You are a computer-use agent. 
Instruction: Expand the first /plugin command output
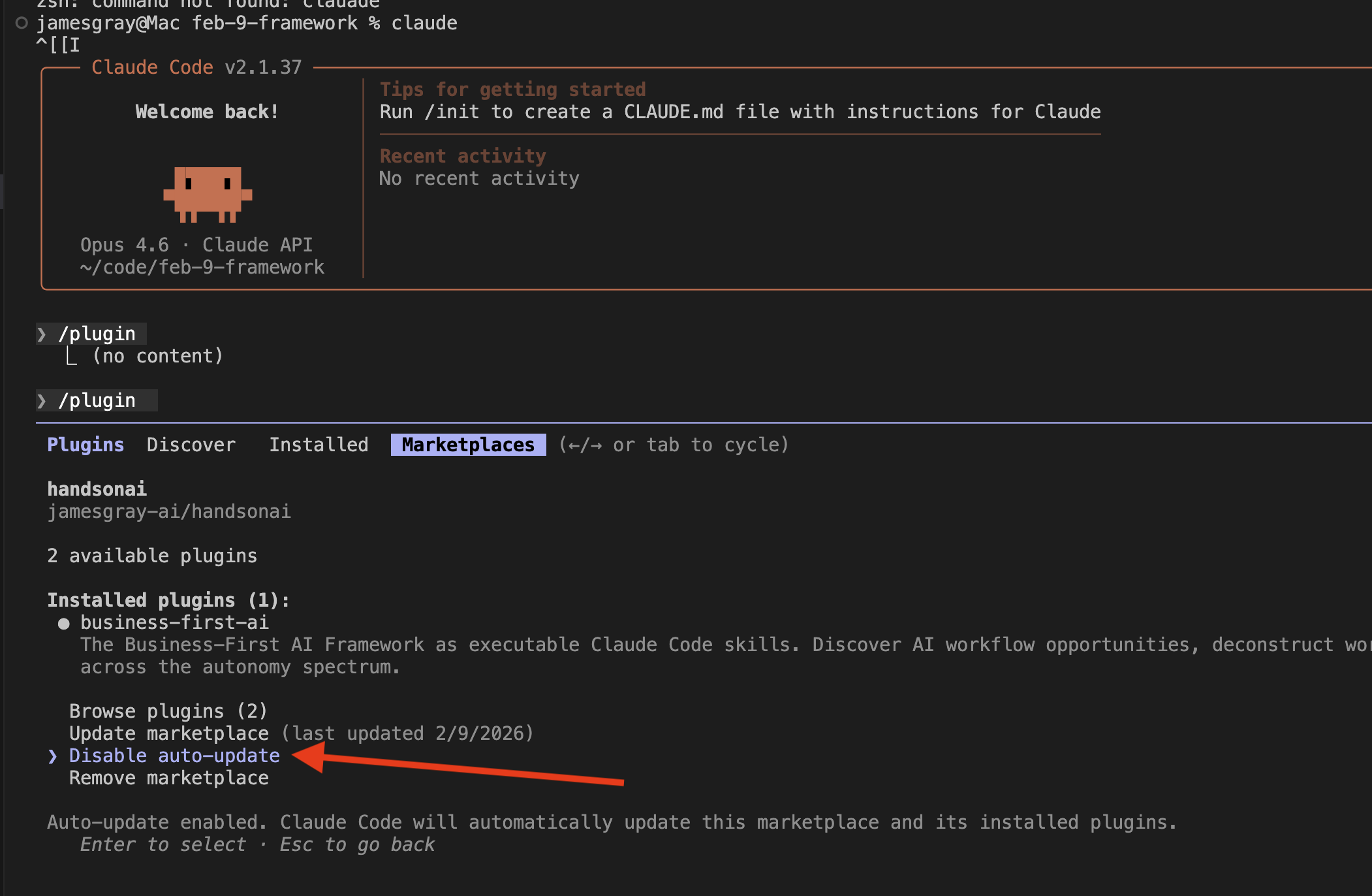click(98, 334)
